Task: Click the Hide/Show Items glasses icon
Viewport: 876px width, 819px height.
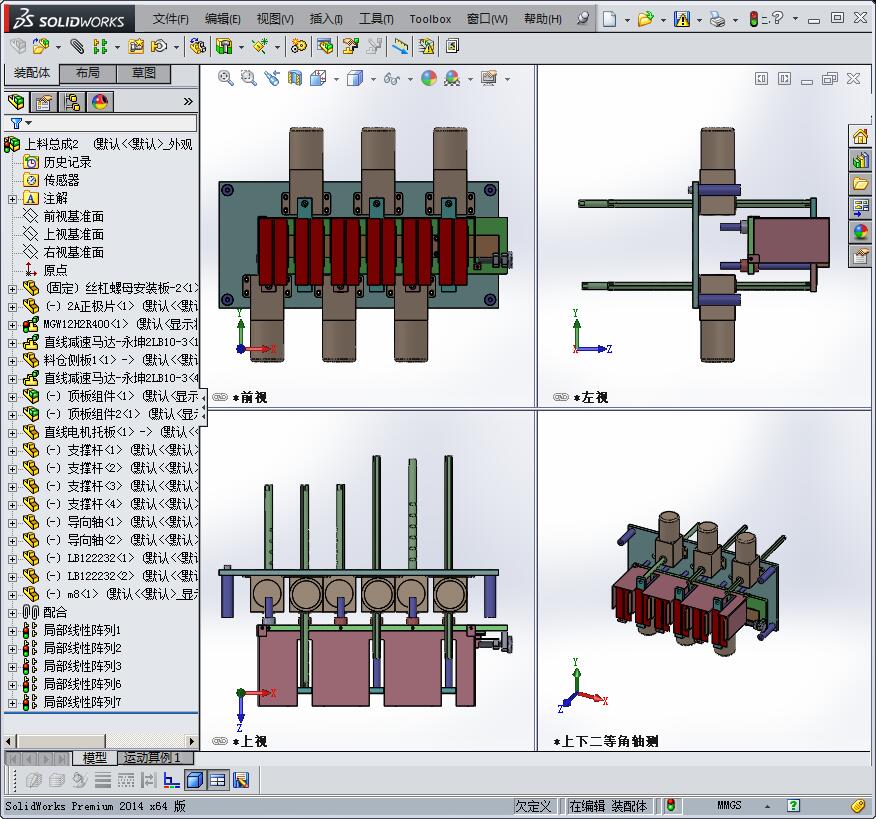Action: (392, 79)
